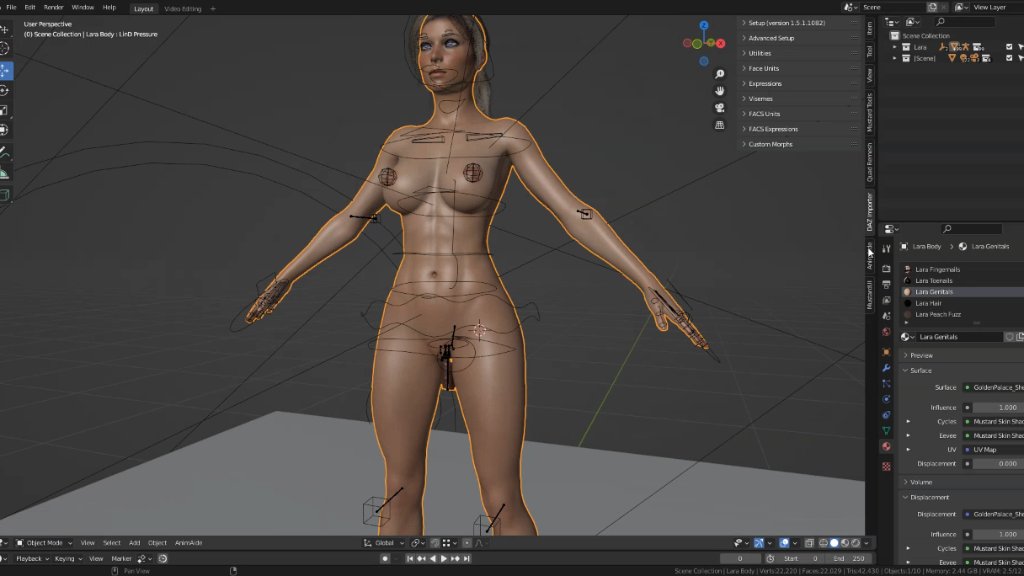This screenshot has width=1024, height=576.
Task: Open the Keying timeline menu
Action: click(67, 558)
